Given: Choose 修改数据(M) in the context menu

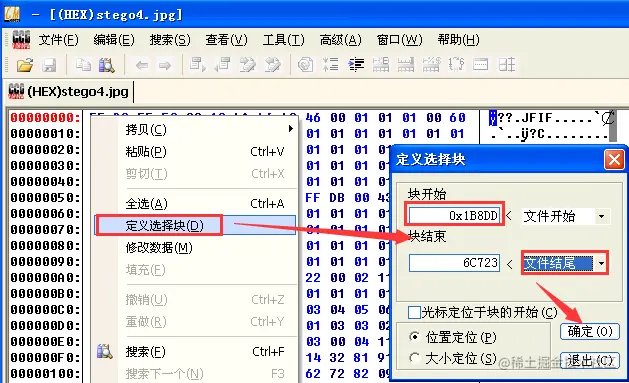Looking at the screenshot, I should point(195,248).
